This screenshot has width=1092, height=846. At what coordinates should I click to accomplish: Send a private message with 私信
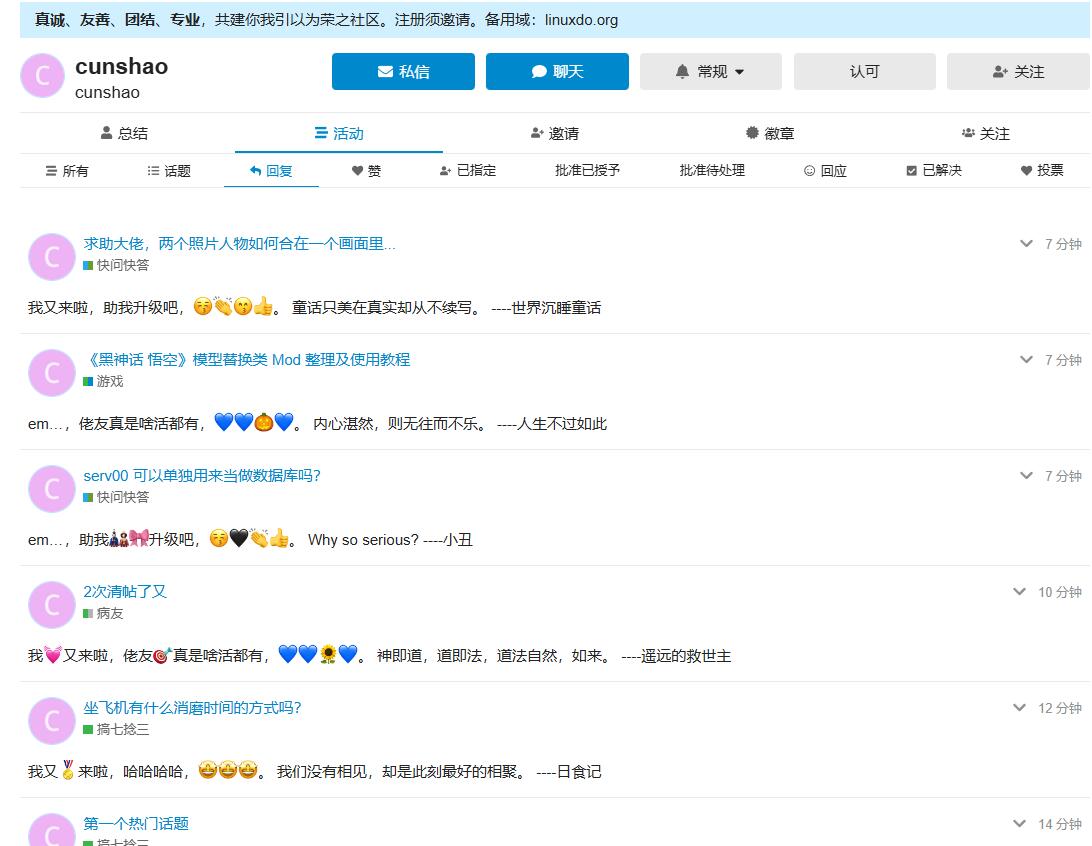[x=403, y=71]
